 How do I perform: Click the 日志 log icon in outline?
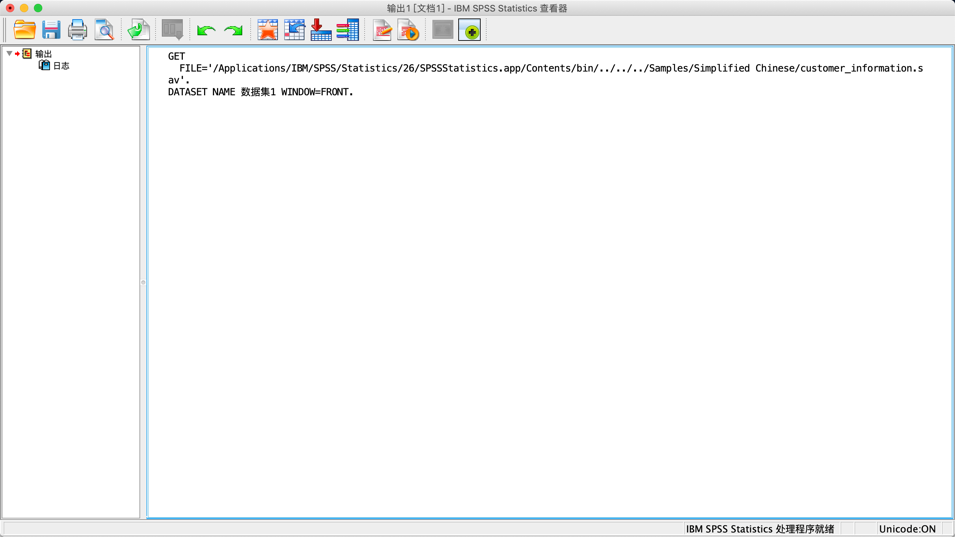click(44, 65)
